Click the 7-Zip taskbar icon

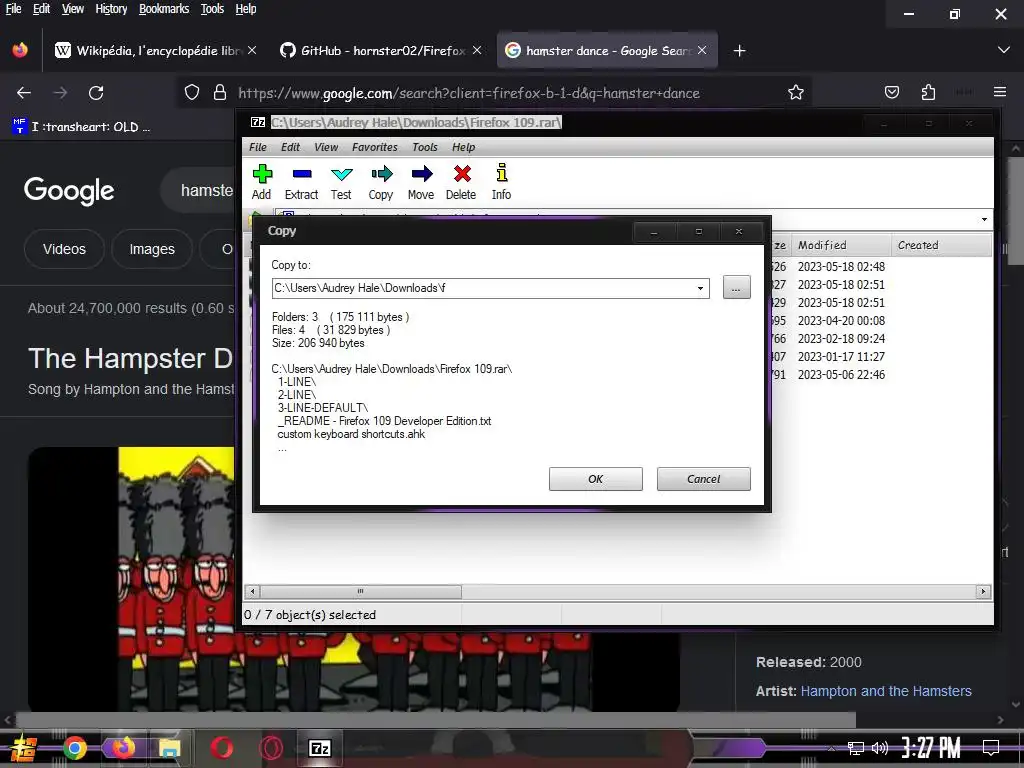(x=319, y=748)
